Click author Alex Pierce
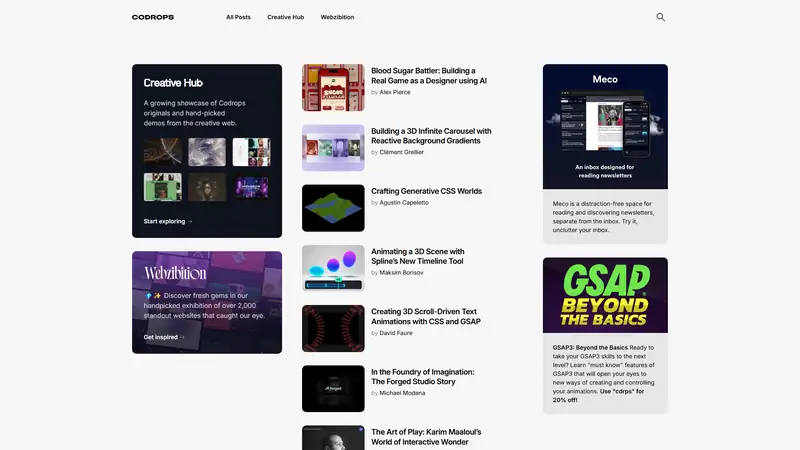Screen dimensions: 800x450 [394, 92]
